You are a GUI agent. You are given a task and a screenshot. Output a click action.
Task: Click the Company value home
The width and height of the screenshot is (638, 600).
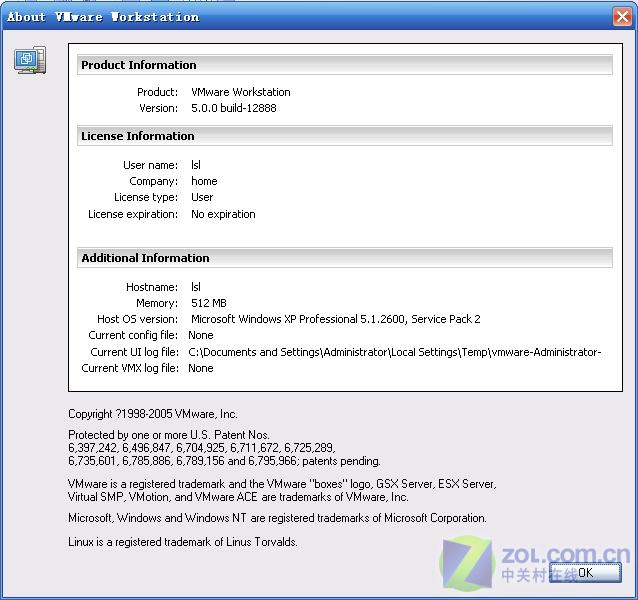204,181
